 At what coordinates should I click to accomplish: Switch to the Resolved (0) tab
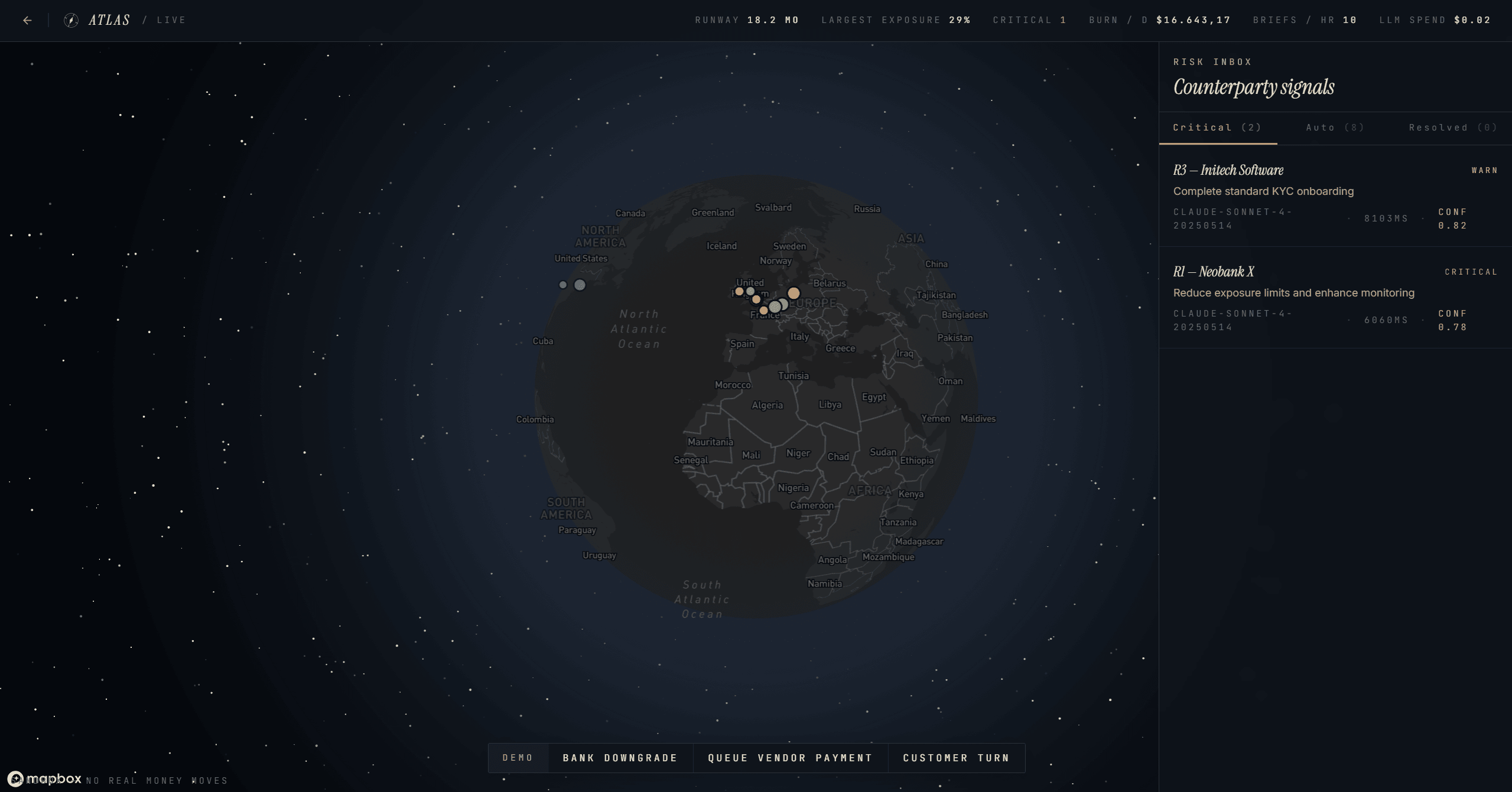pyautogui.click(x=1453, y=128)
